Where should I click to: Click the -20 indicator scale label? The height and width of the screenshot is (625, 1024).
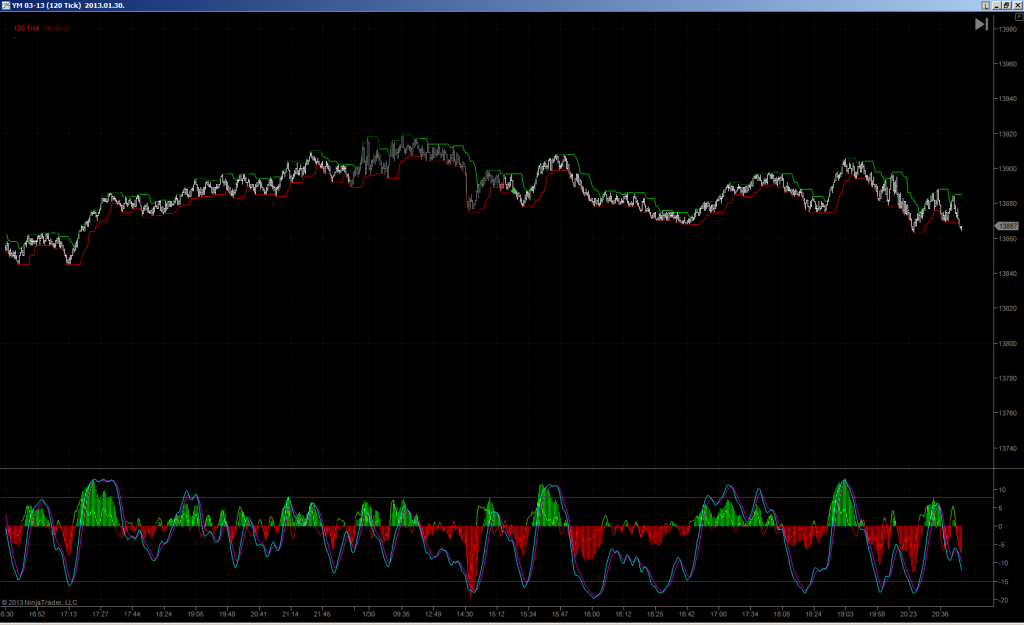pyautogui.click(x=1002, y=600)
